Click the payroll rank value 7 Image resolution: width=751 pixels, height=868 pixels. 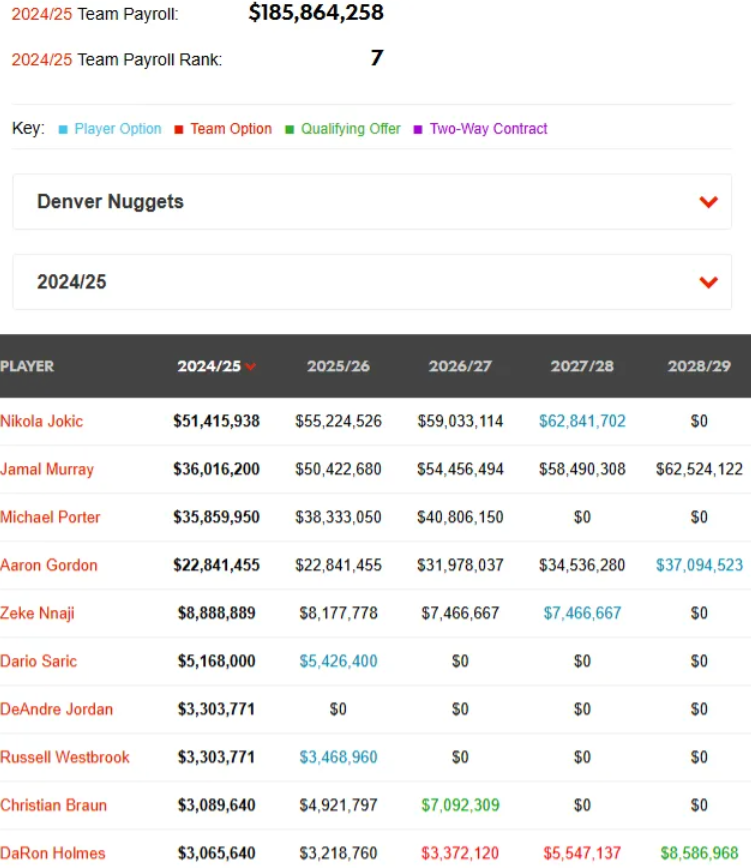(x=377, y=58)
